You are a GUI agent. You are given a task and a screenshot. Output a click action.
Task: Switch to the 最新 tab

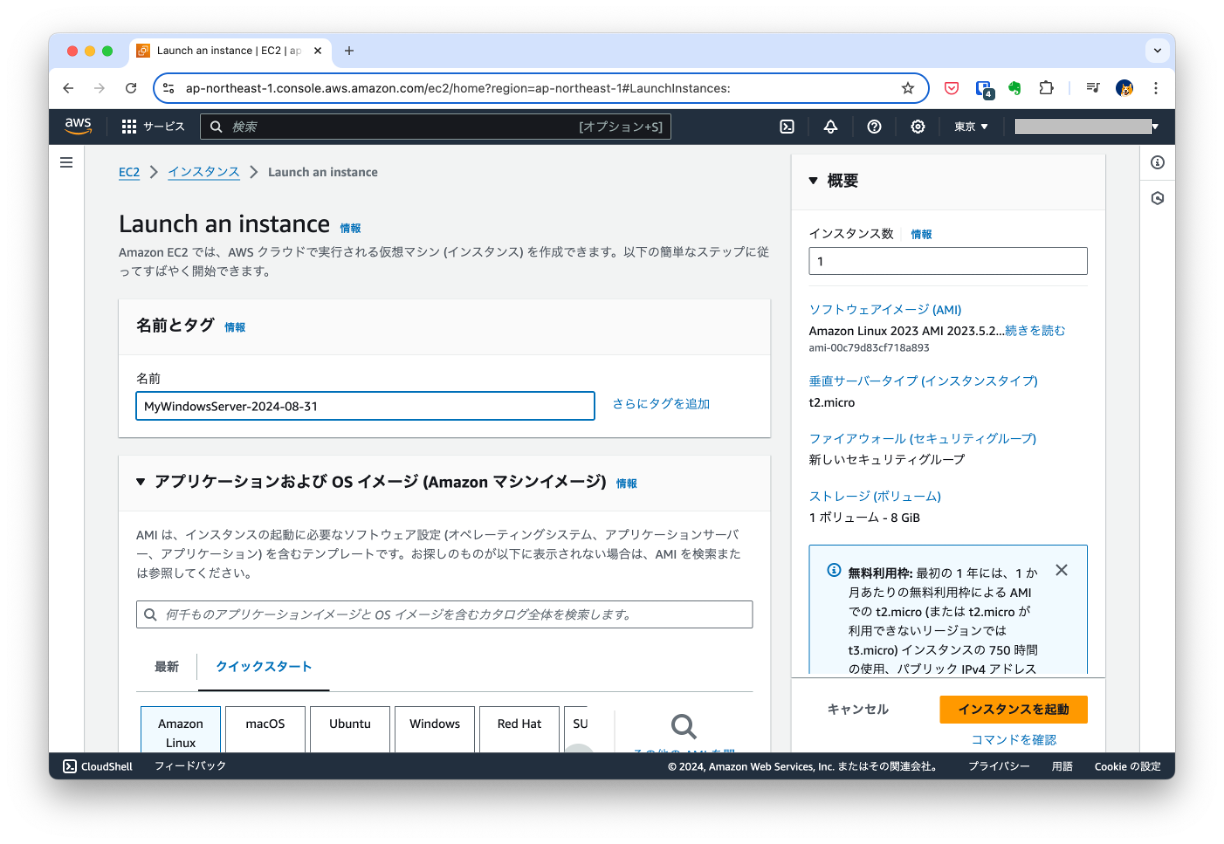166,667
